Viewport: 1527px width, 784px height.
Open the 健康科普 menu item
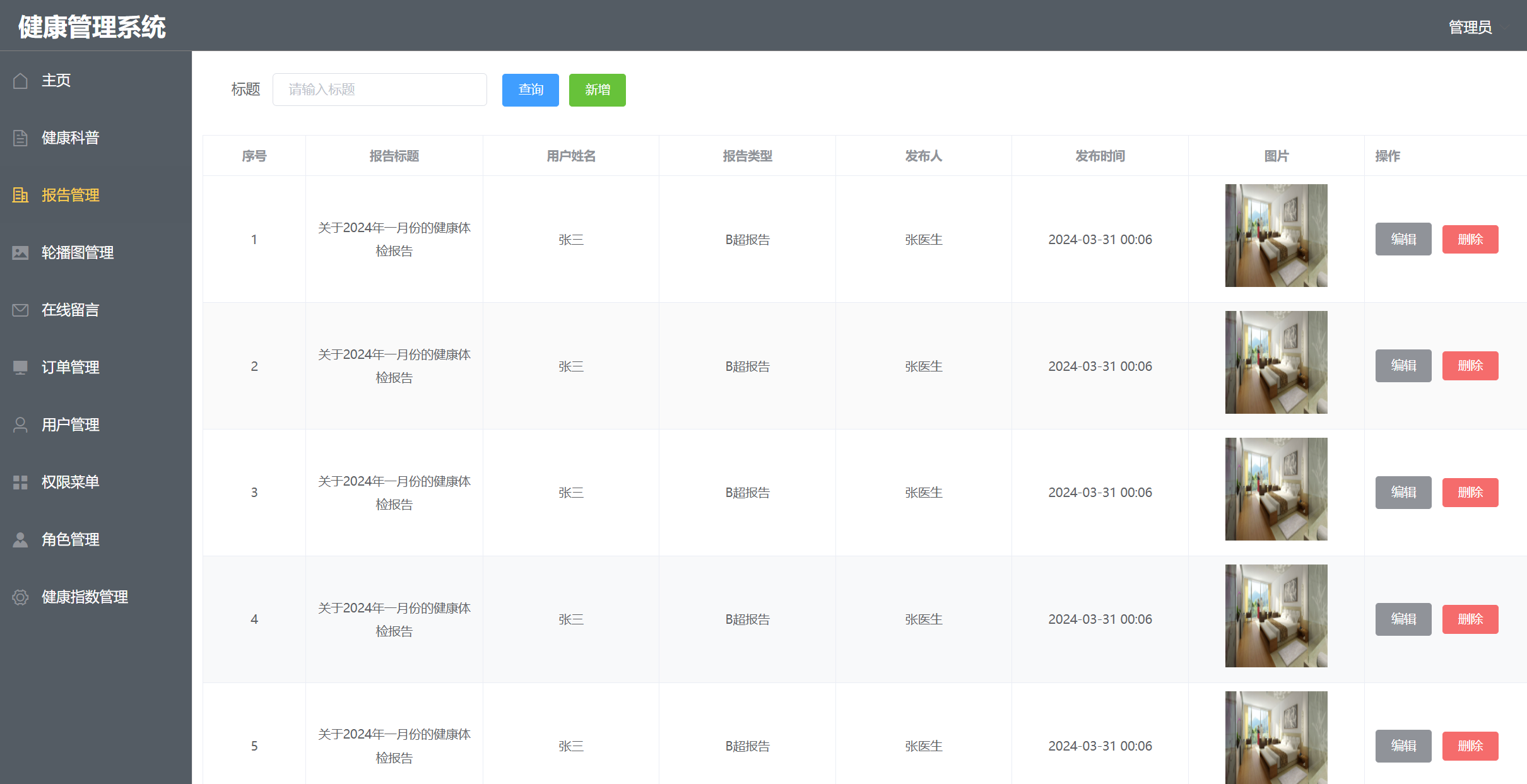coord(71,138)
